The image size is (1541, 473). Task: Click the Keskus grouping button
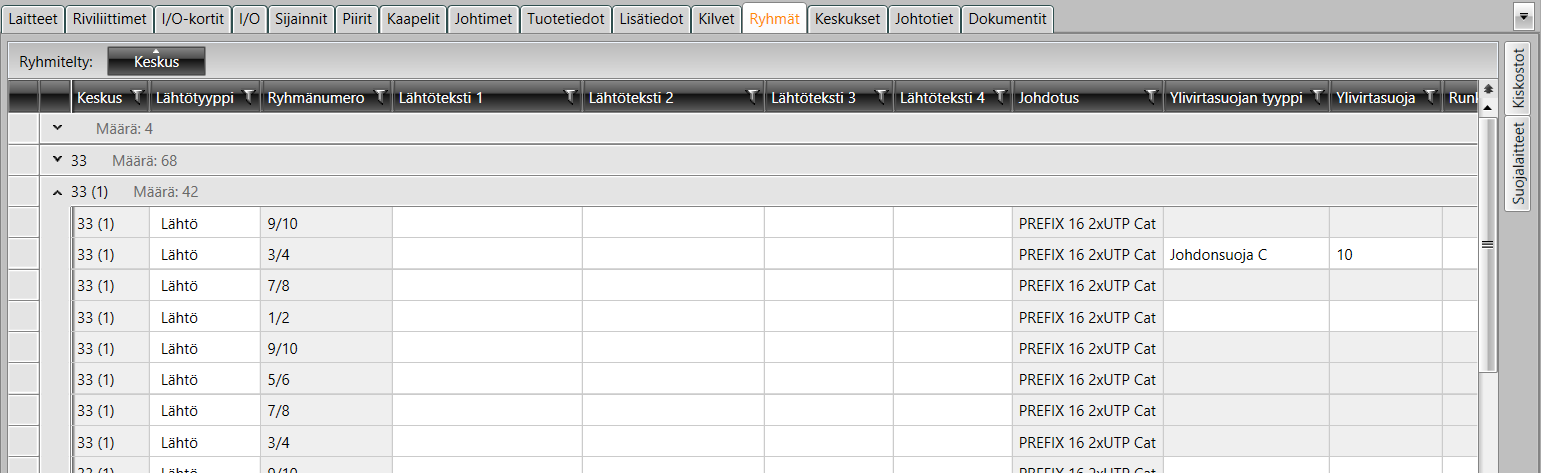156,62
